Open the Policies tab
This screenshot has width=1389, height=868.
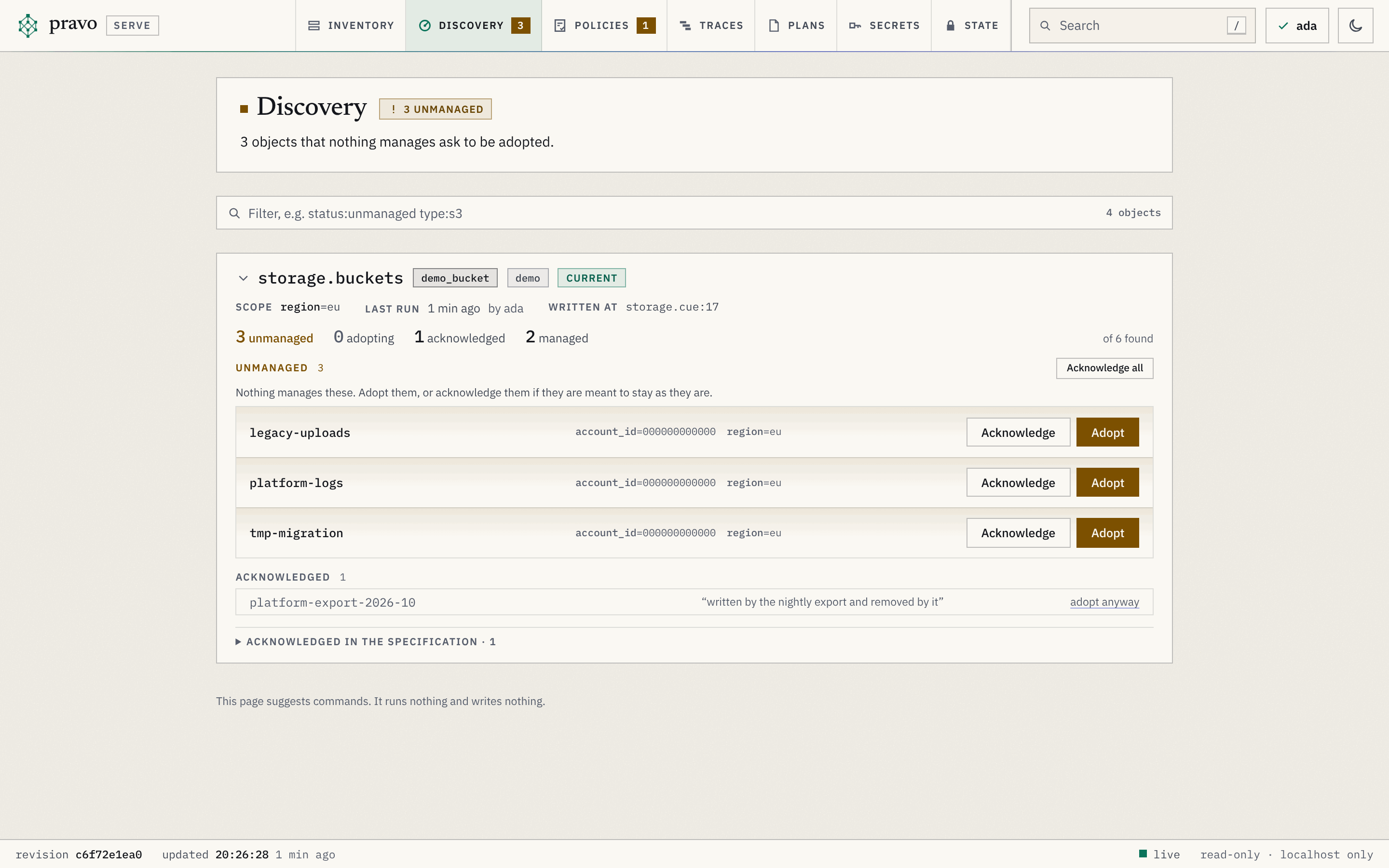coord(604,25)
